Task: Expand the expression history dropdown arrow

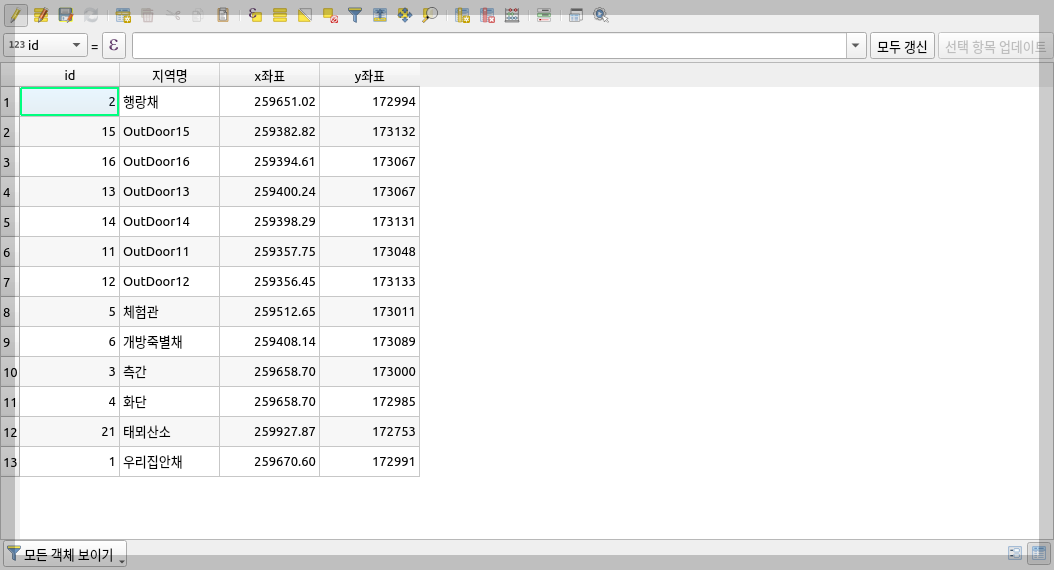Action: (856, 46)
